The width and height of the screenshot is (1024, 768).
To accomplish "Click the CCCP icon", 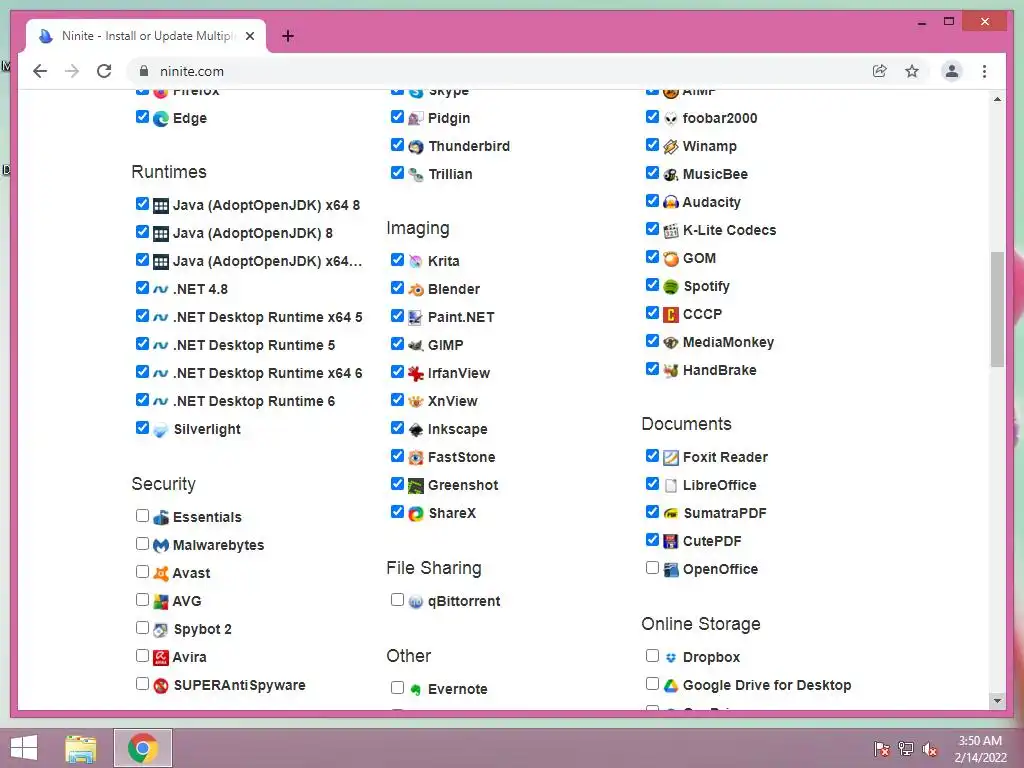I will [x=671, y=315].
